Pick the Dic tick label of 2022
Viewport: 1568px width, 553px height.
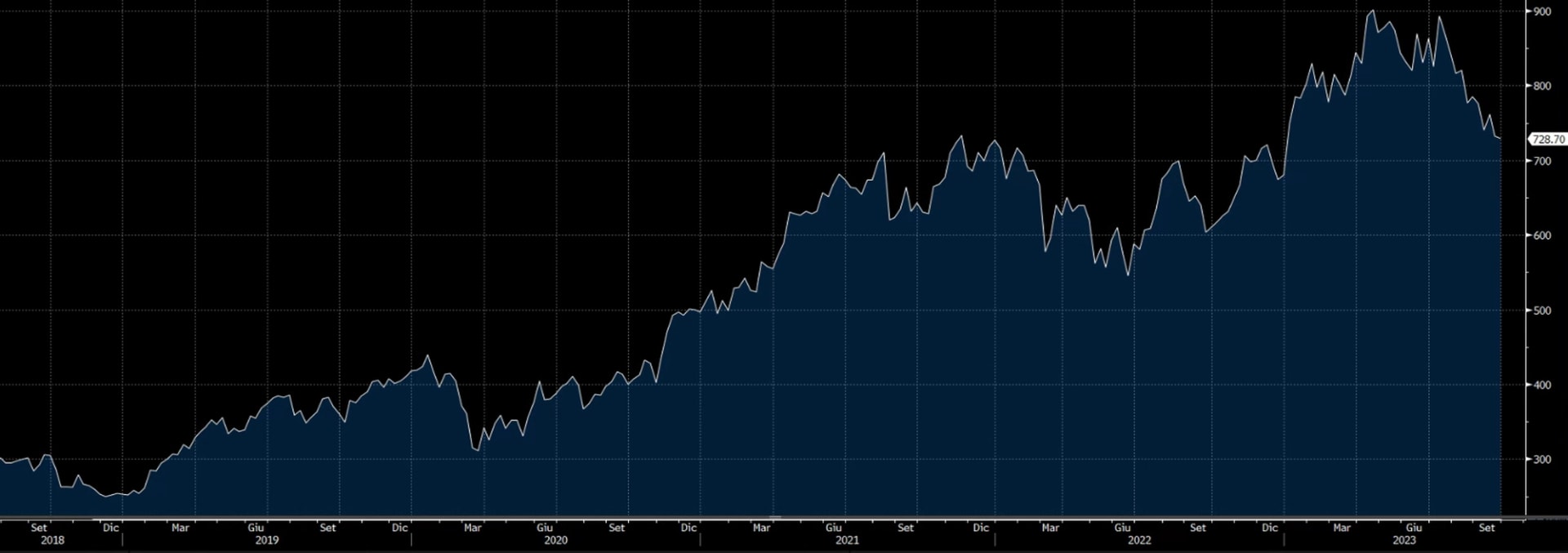coord(1270,528)
